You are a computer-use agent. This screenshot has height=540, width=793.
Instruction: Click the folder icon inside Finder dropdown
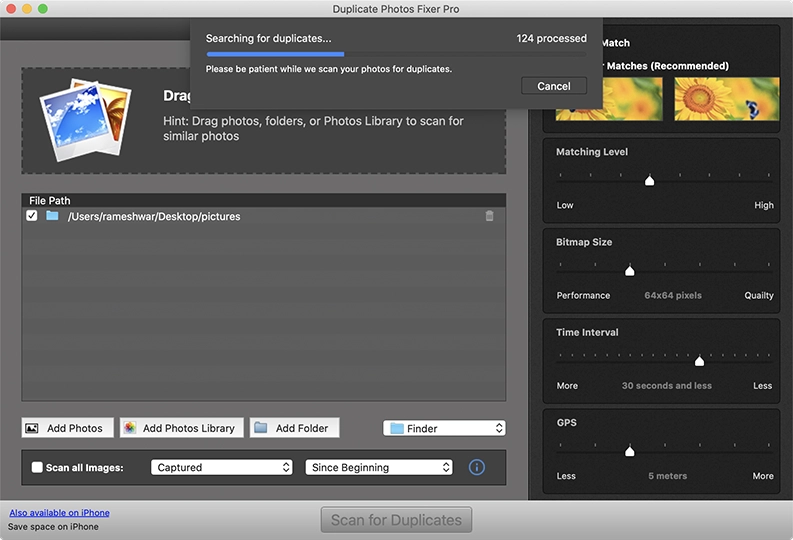click(x=397, y=428)
